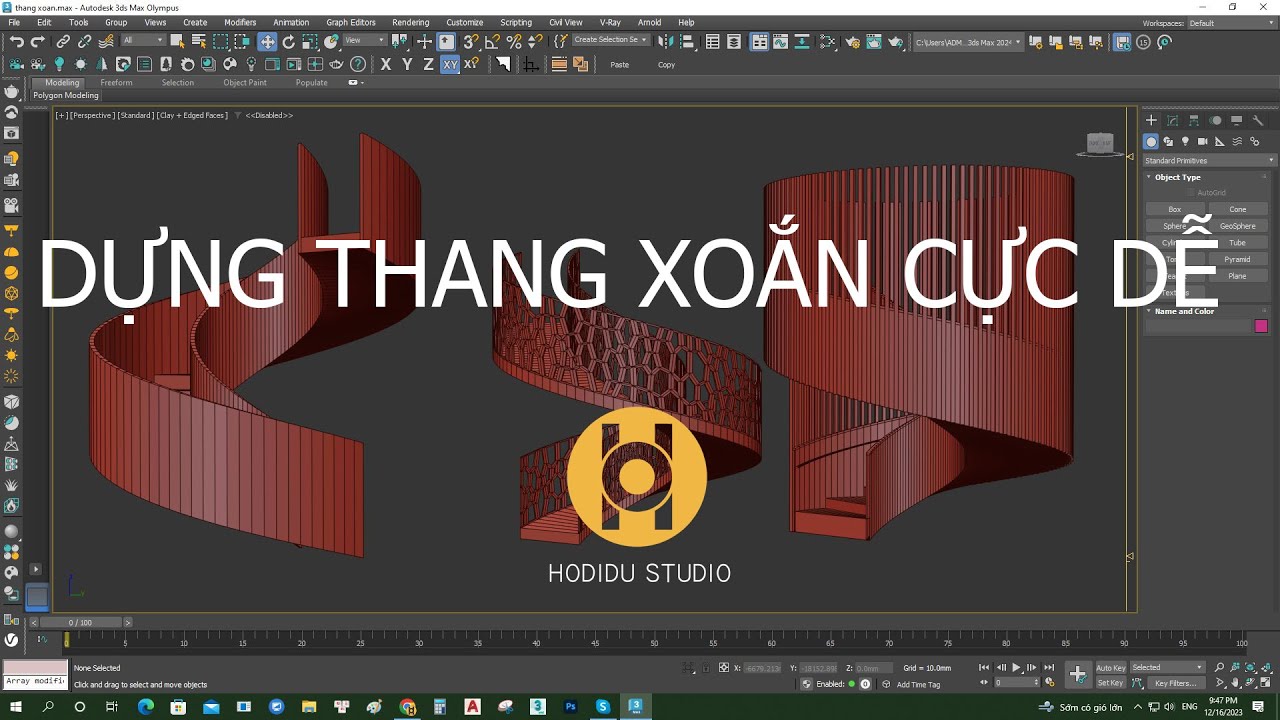Select the Lights category icon in Create panel

[1185, 141]
